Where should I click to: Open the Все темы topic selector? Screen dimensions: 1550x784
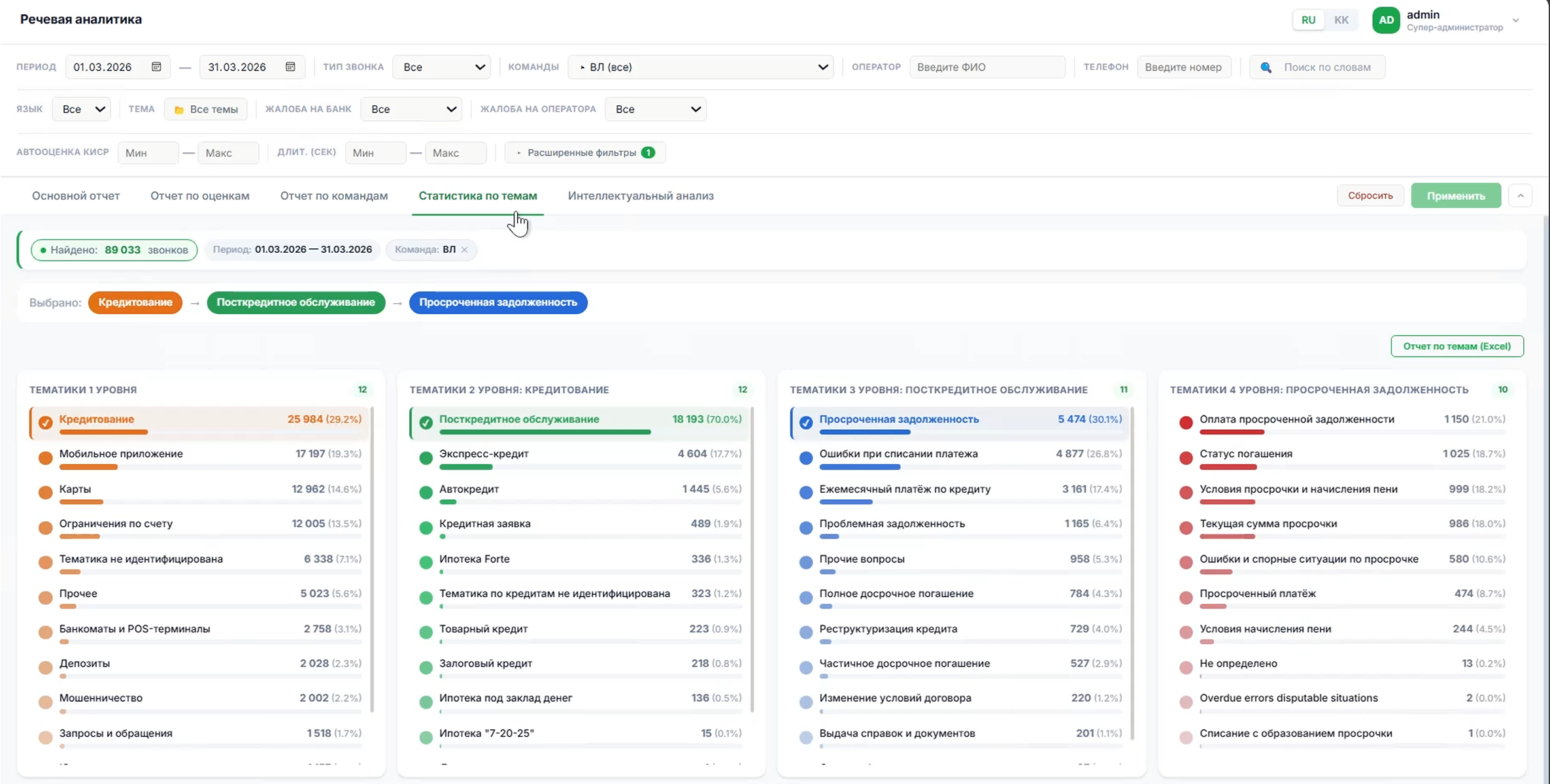[206, 109]
